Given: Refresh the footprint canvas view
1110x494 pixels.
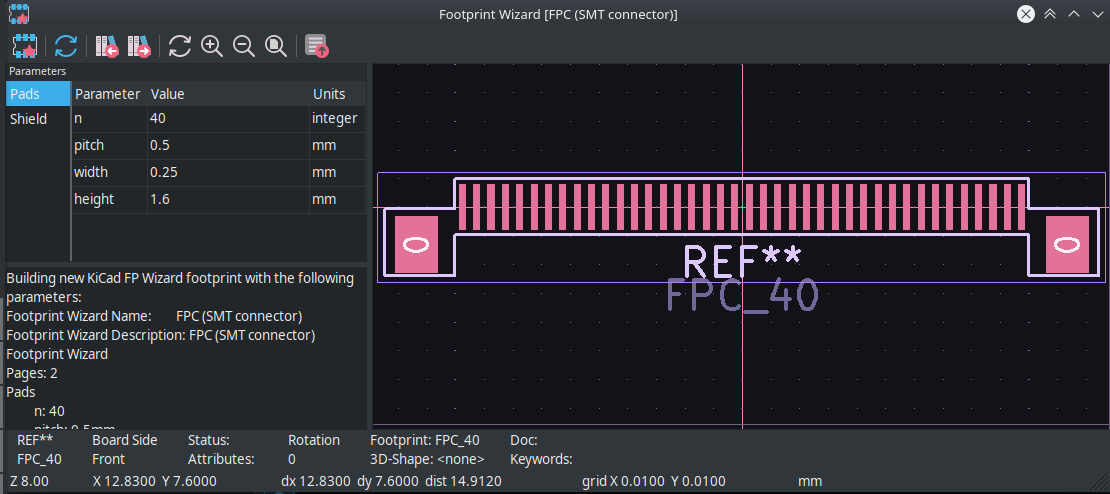Looking at the screenshot, I should pyautogui.click(x=180, y=46).
